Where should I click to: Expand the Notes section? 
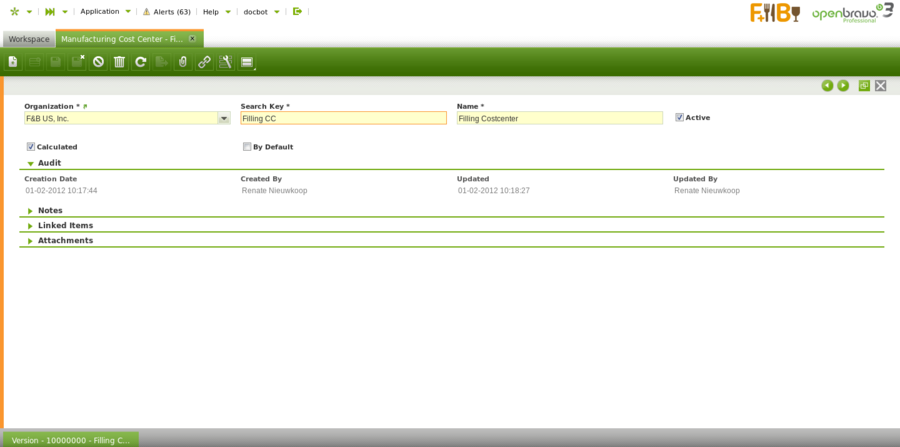[50, 210]
